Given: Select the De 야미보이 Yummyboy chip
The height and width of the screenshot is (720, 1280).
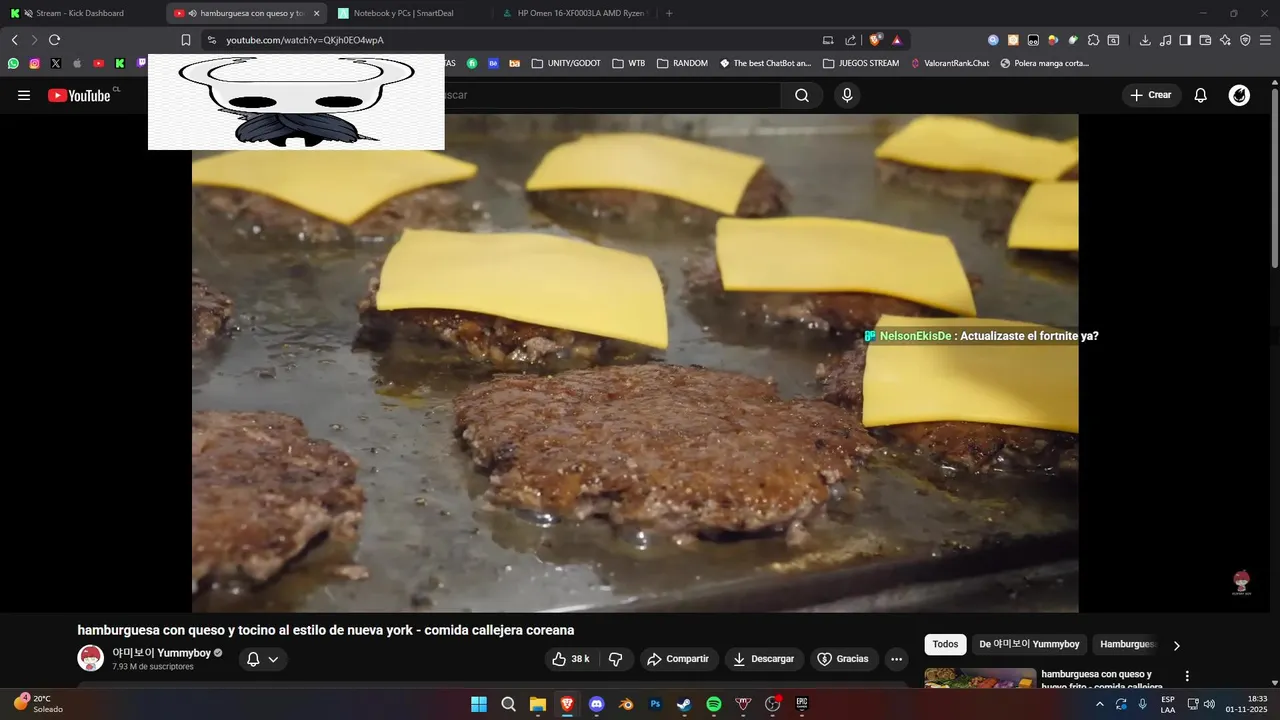Looking at the screenshot, I should pyautogui.click(x=1029, y=644).
